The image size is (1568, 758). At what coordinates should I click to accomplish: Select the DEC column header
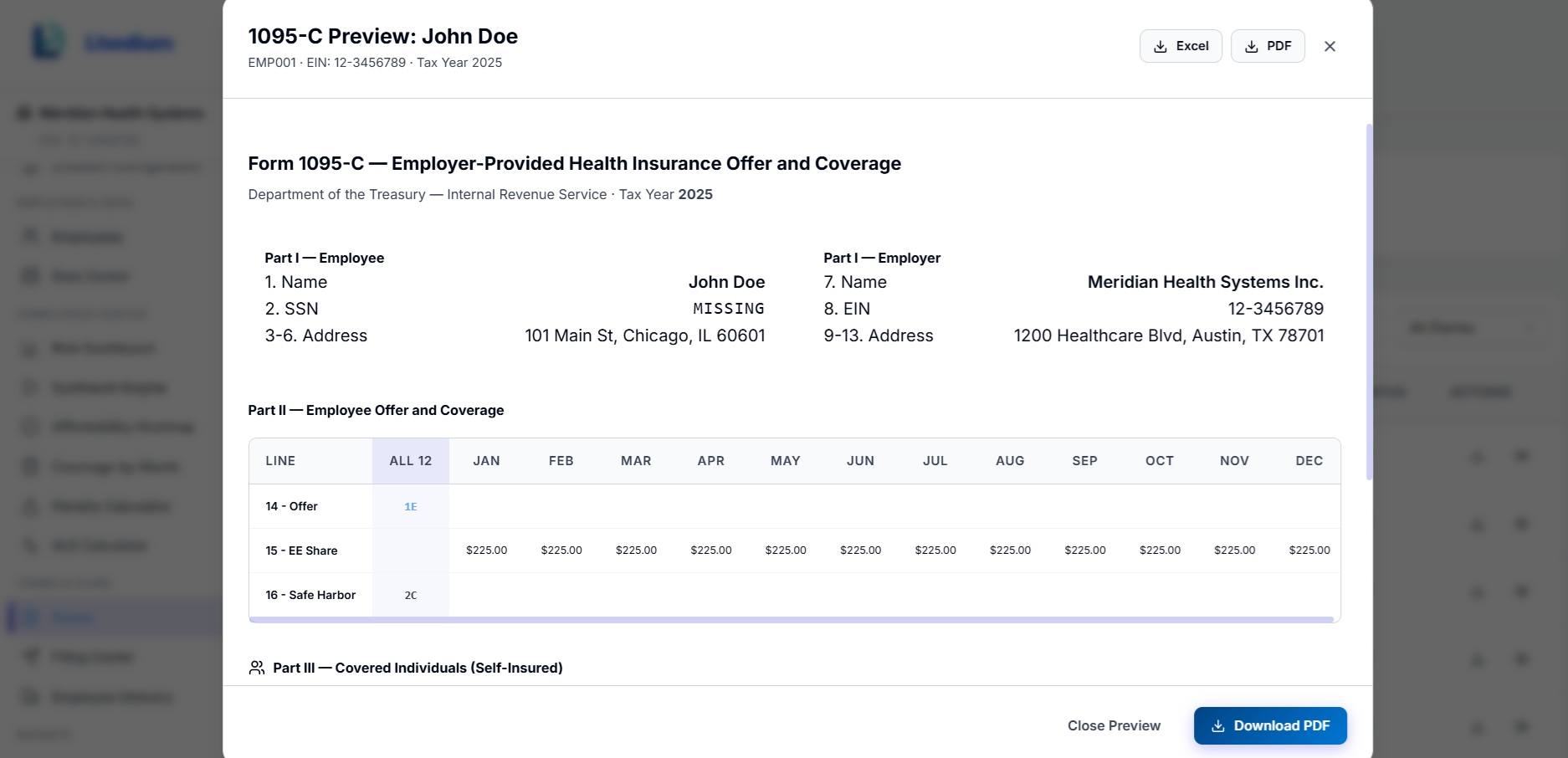tap(1309, 461)
